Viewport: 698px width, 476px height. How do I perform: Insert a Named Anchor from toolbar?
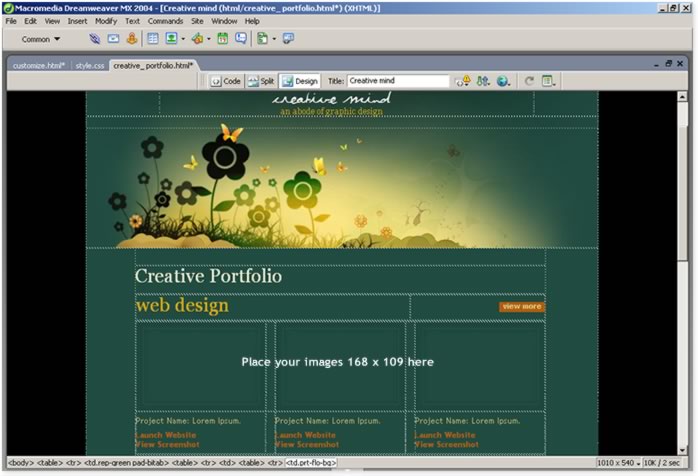131,39
